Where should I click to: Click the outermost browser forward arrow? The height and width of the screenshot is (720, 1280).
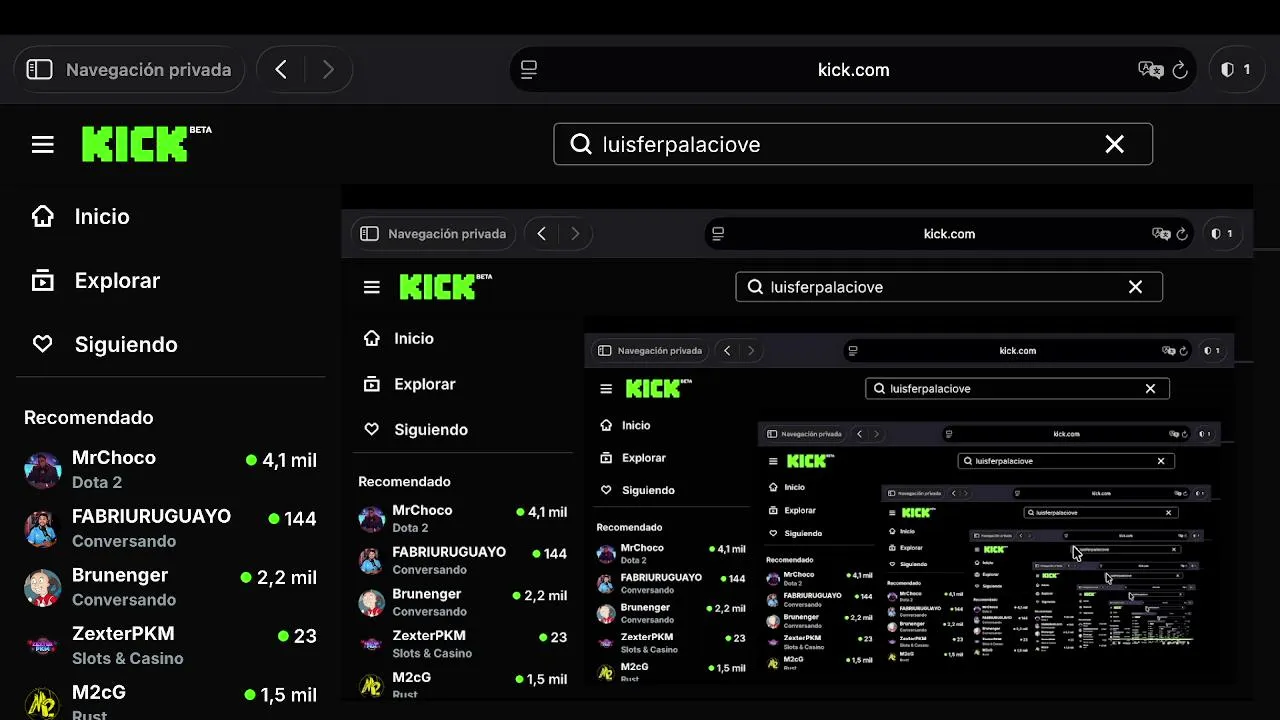point(328,70)
